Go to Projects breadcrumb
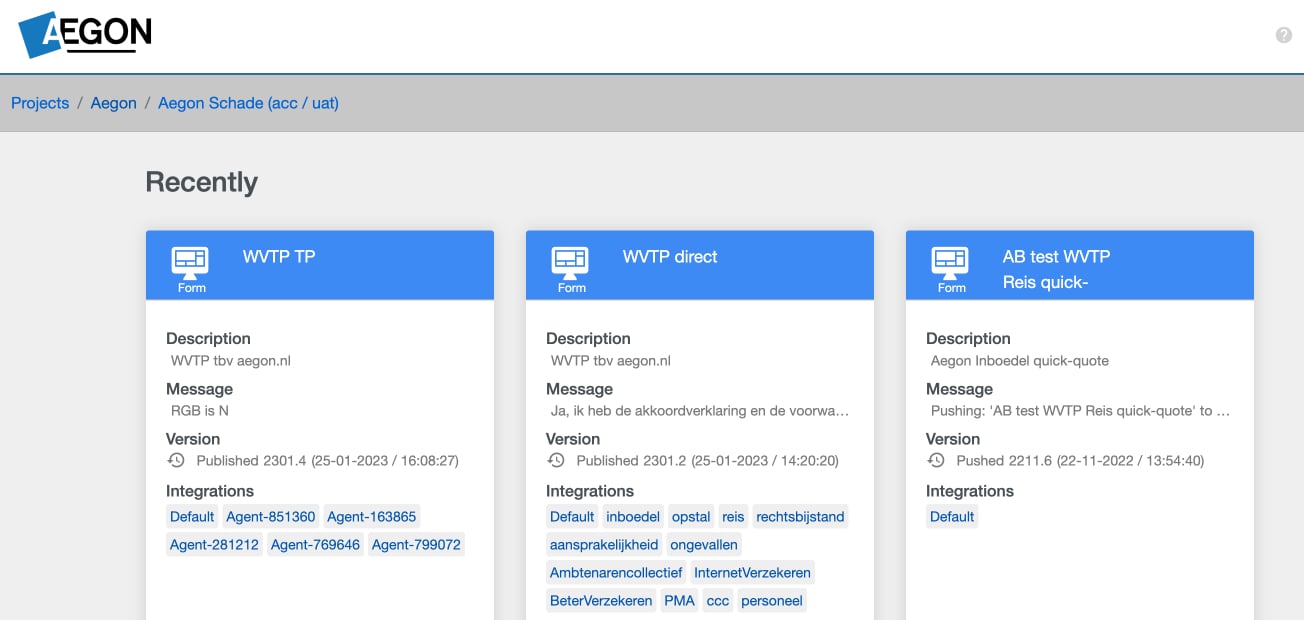This screenshot has width=1304, height=620. [40, 103]
